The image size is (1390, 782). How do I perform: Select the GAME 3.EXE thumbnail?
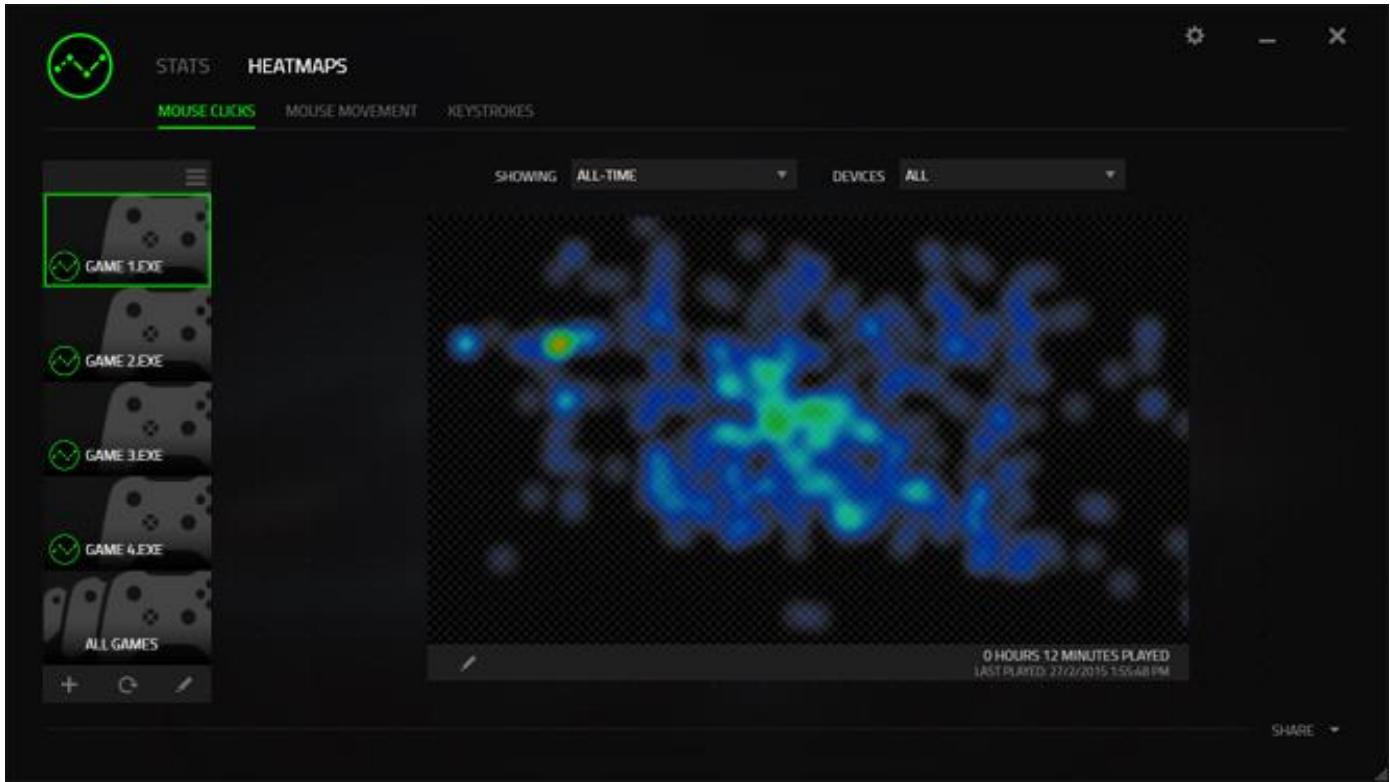tap(127, 428)
